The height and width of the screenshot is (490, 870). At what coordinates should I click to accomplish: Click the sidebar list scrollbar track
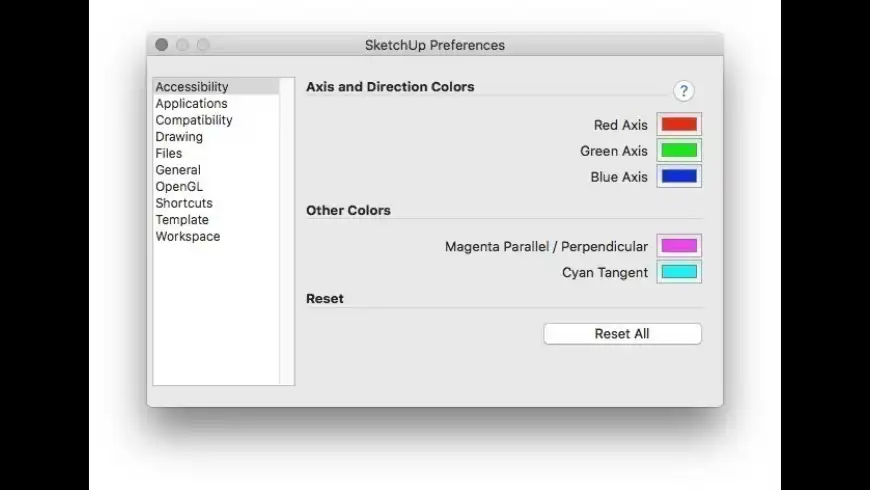287,230
